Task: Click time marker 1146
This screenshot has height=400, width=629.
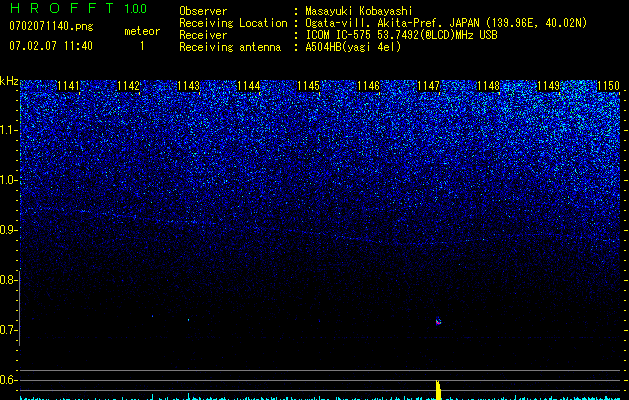Action: click(368, 86)
